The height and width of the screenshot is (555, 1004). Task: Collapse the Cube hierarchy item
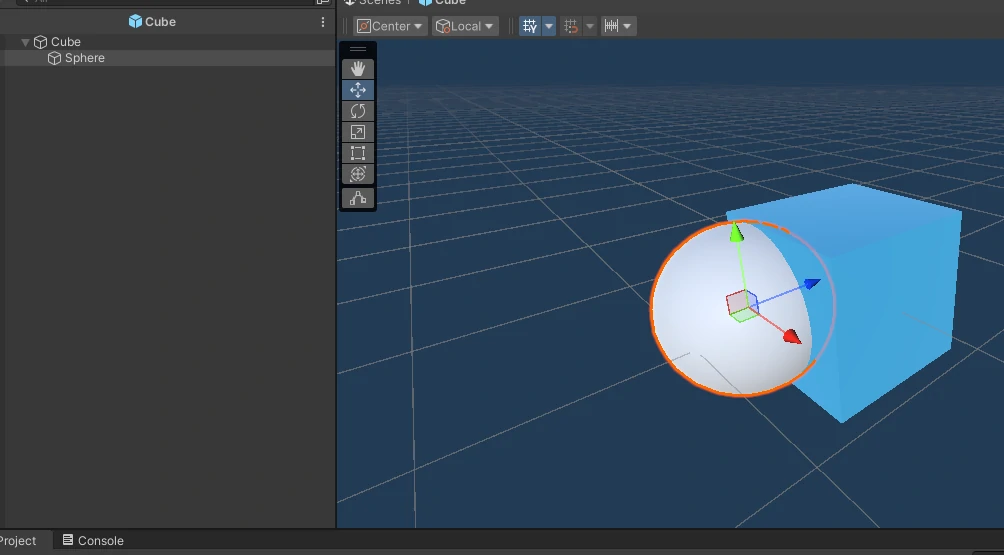coord(25,42)
